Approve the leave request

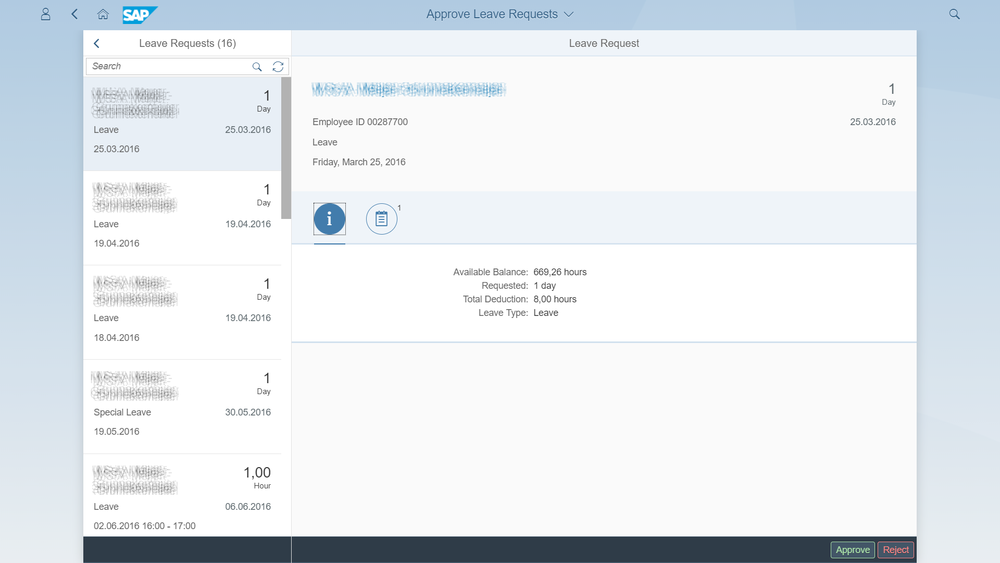(x=853, y=550)
